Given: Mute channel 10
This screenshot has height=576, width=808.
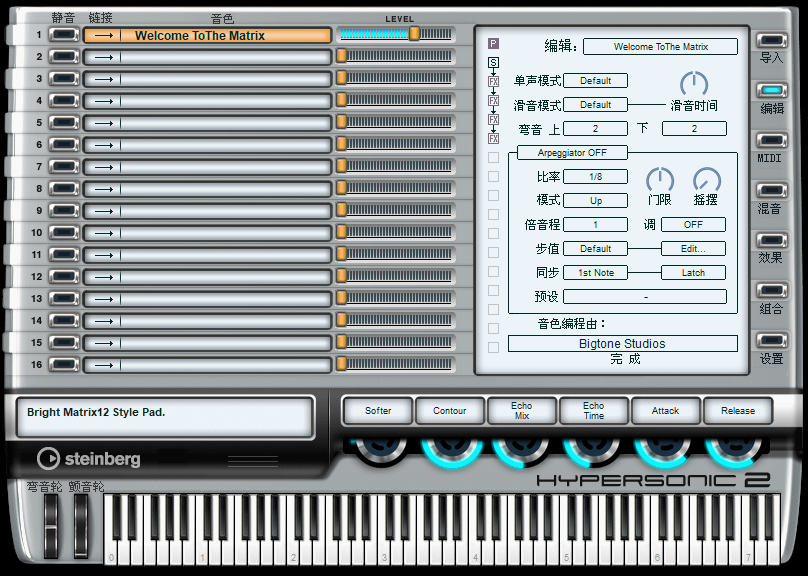Looking at the screenshot, I should click(64, 233).
